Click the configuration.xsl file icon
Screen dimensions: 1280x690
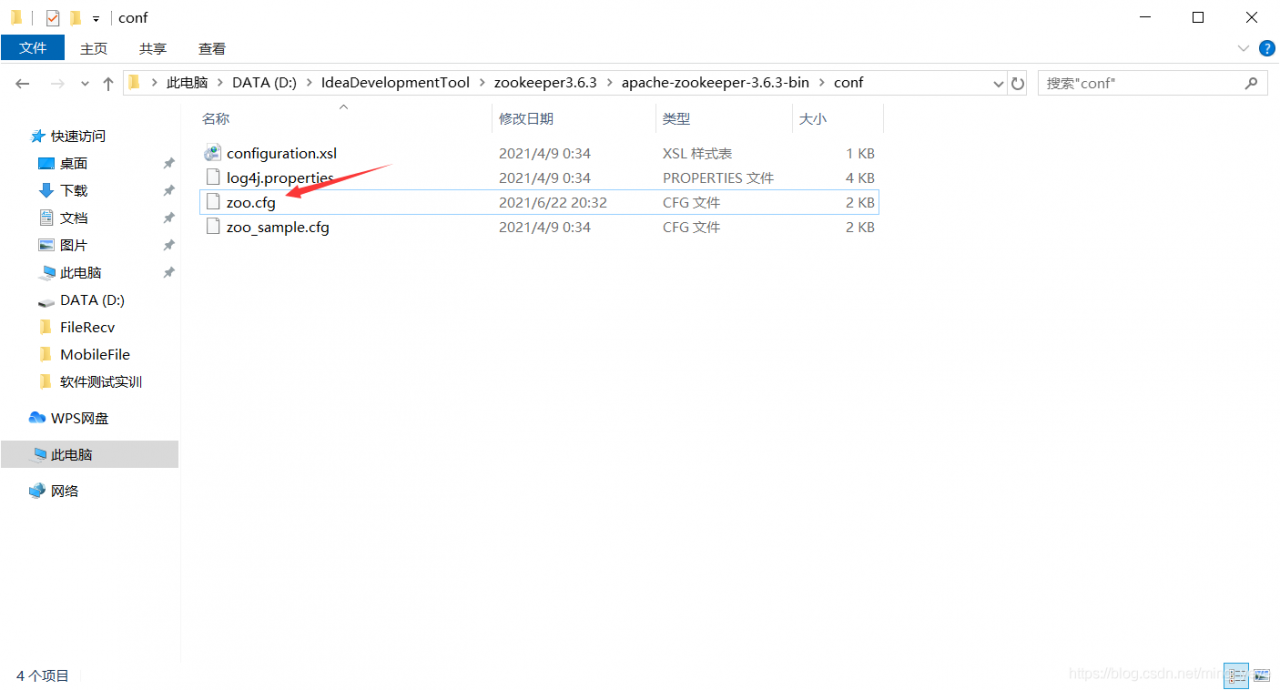[212, 153]
